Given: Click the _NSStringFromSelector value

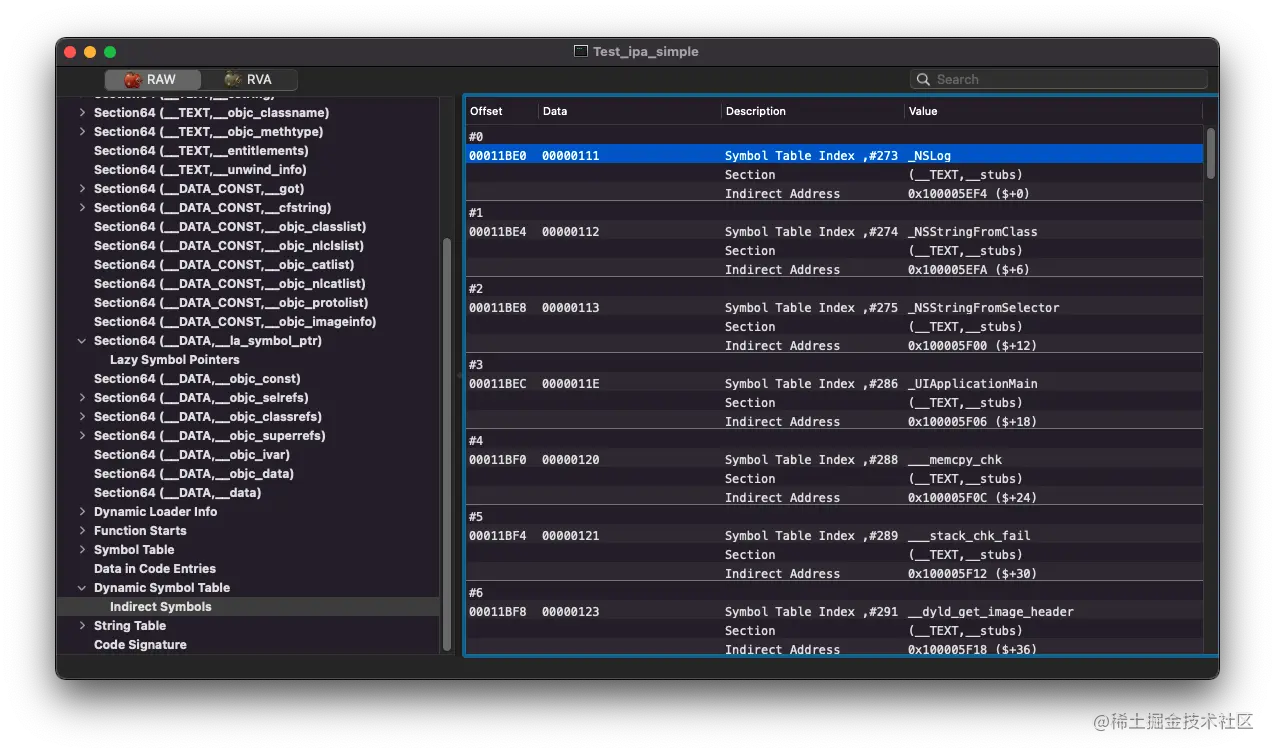Looking at the screenshot, I should (x=983, y=307).
